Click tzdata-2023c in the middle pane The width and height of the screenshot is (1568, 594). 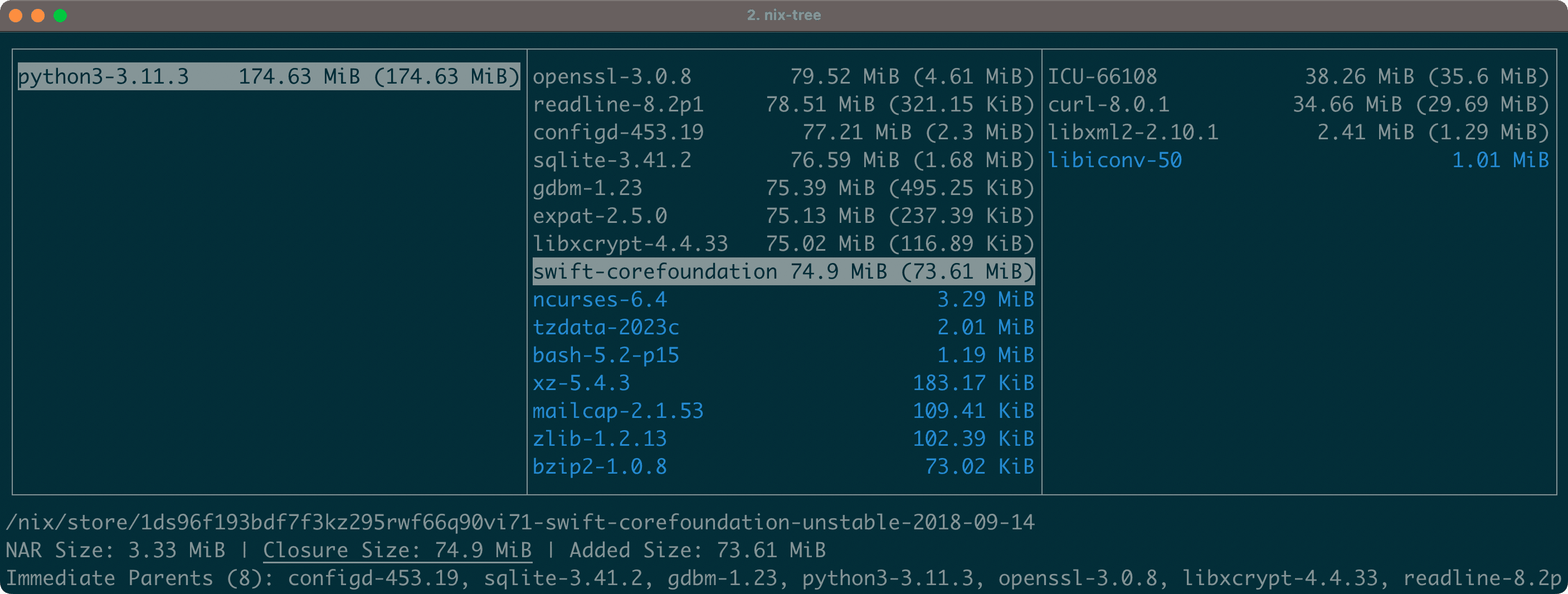[x=783, y=328]
